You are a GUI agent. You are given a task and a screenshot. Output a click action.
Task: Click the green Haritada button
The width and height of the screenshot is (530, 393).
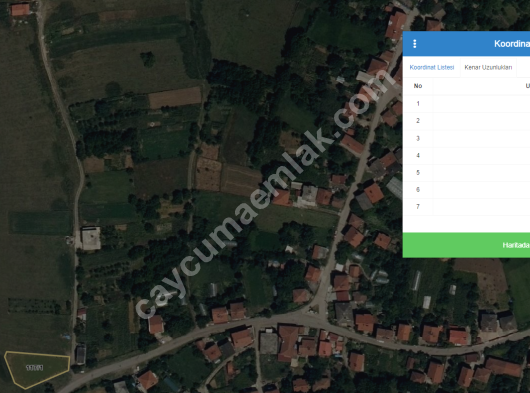tap(466, 245)
